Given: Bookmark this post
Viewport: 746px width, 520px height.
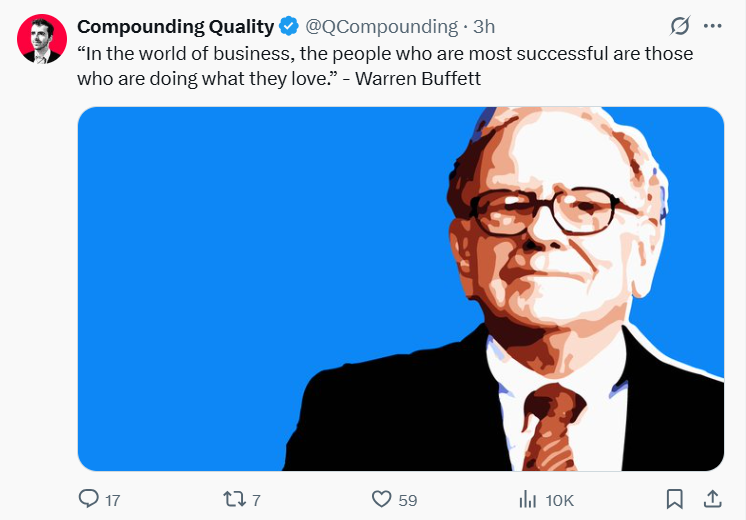Looking at the screenshot, I should click(675, 499).
